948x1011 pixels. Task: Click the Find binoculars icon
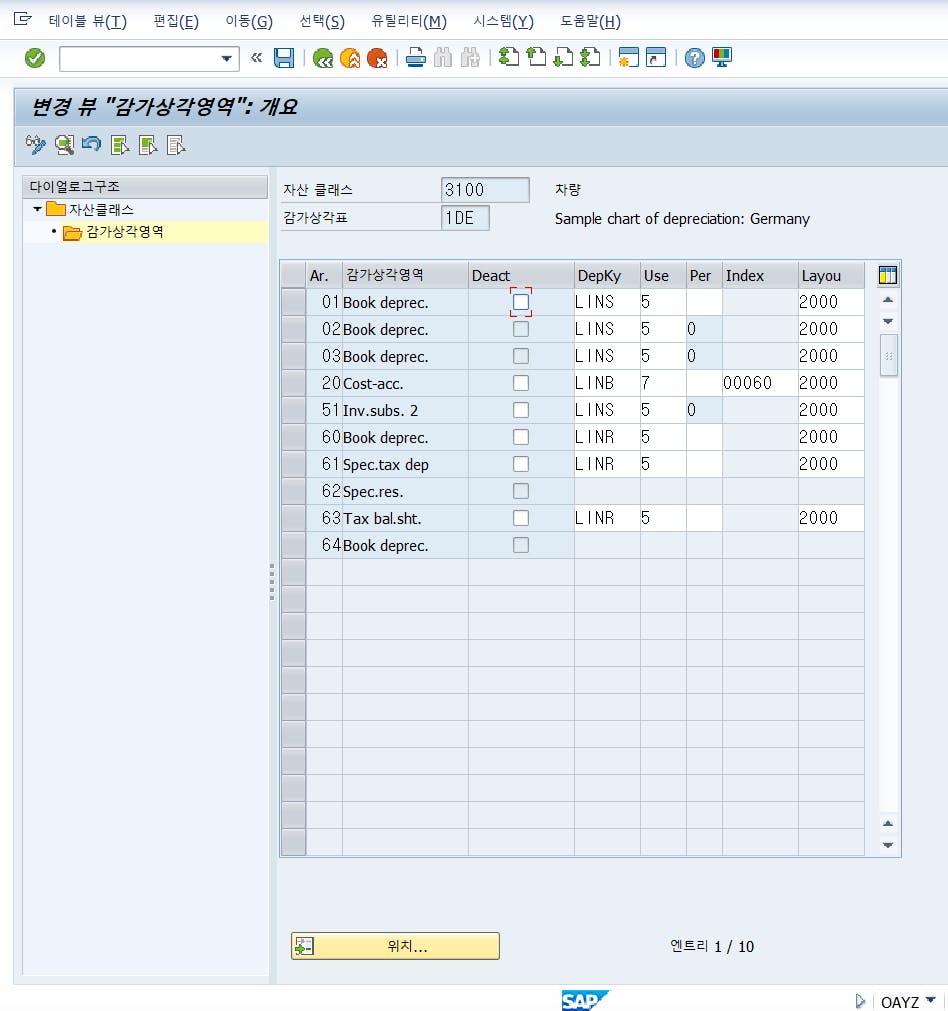pyautogui.click(x=443, y=58)
